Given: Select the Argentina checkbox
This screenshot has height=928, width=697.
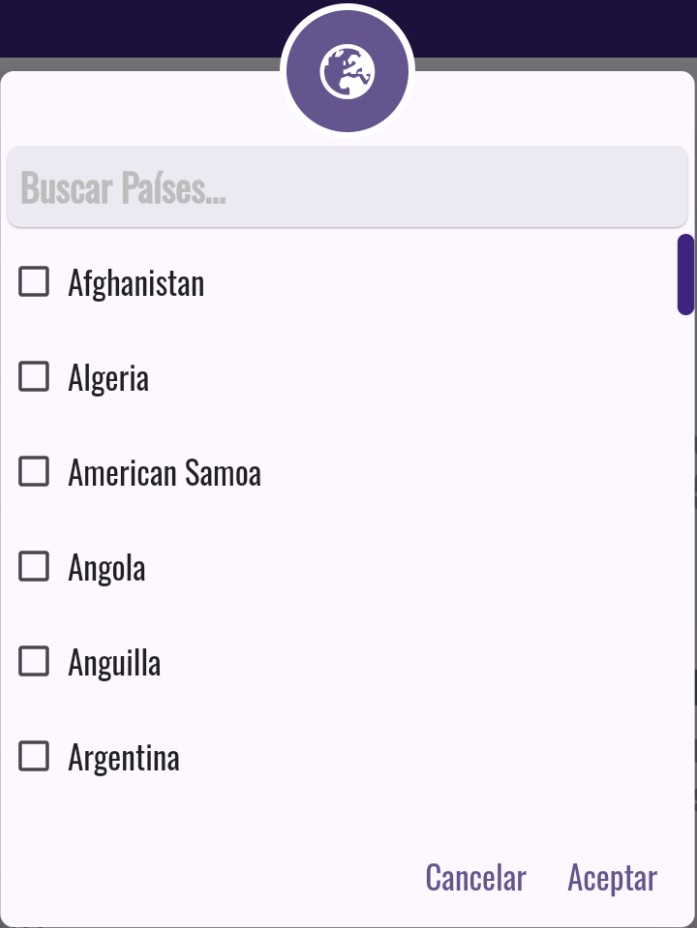Looking at the screenshot, I should (34, 756).
